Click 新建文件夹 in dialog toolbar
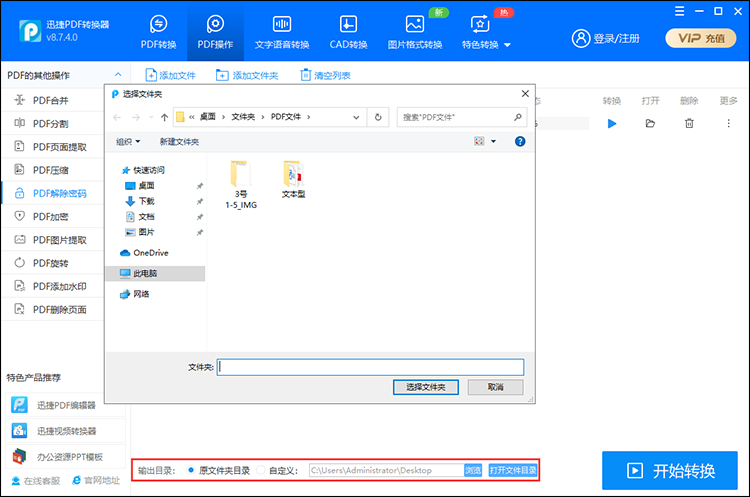 pyautogui.click(x=179, y=142)
